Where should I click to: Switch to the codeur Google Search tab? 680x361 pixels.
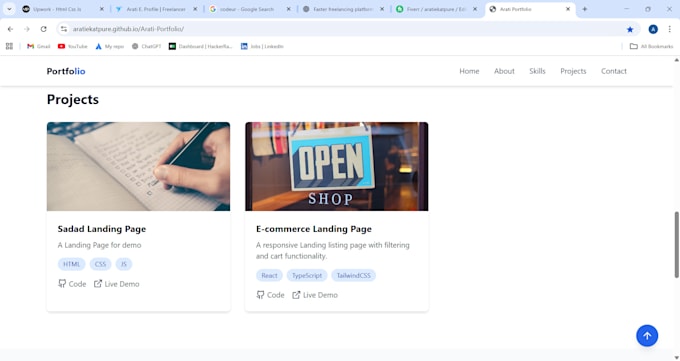pyautogui.click(x=249, y=9)
